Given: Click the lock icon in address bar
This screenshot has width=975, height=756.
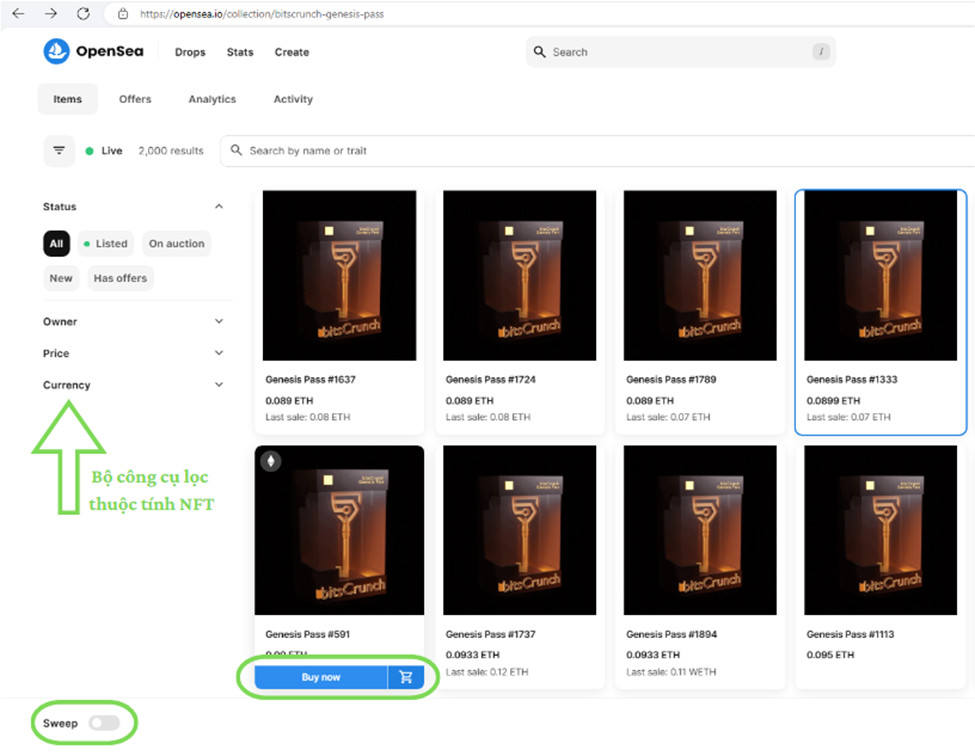Looking at the screenshot, I should point(123,14).
